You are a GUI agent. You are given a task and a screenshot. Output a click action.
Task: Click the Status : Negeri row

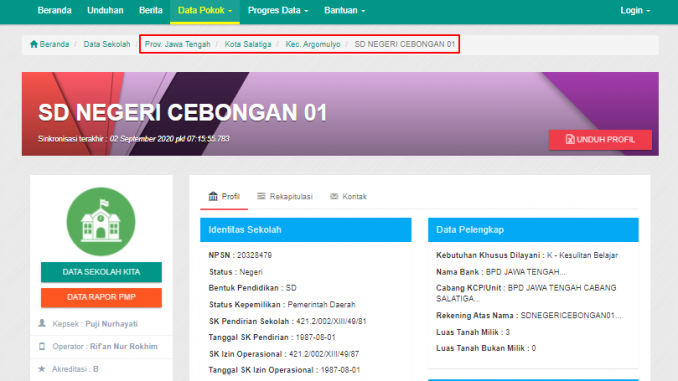(236, 272)
